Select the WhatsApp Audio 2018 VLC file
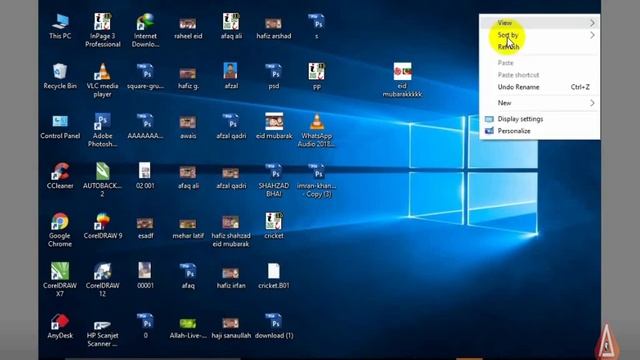Viewport: 640px width, 360px height. 317,130
